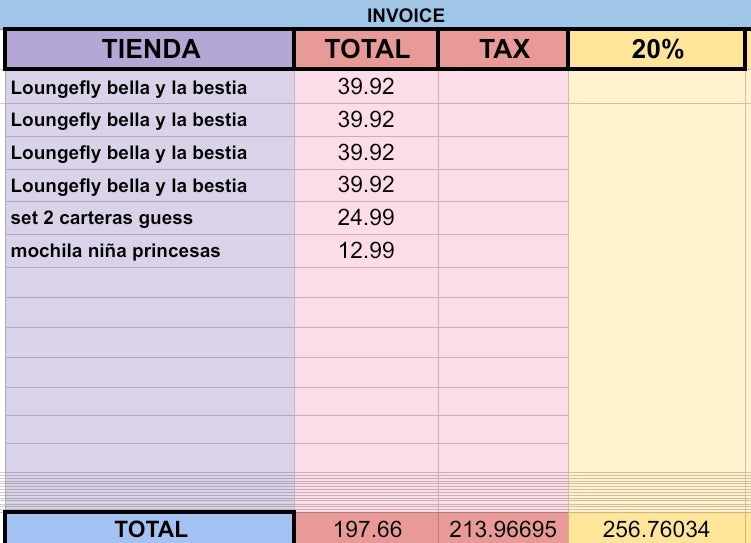Click the 24.99 price cell
The width and height of the screenshot is (751, 543).
(366, 218)
